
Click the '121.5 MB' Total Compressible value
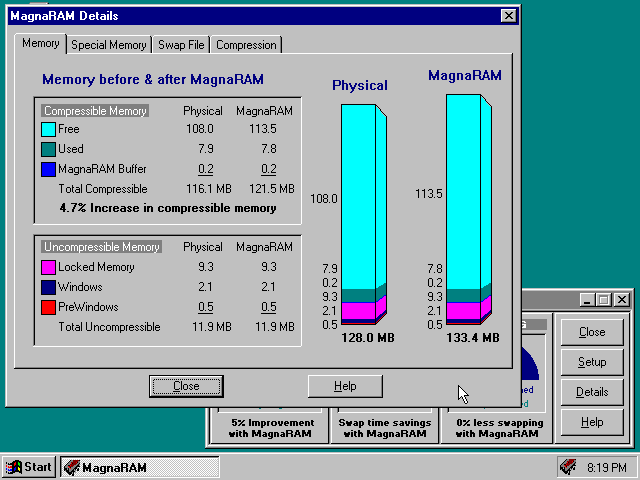272,189
